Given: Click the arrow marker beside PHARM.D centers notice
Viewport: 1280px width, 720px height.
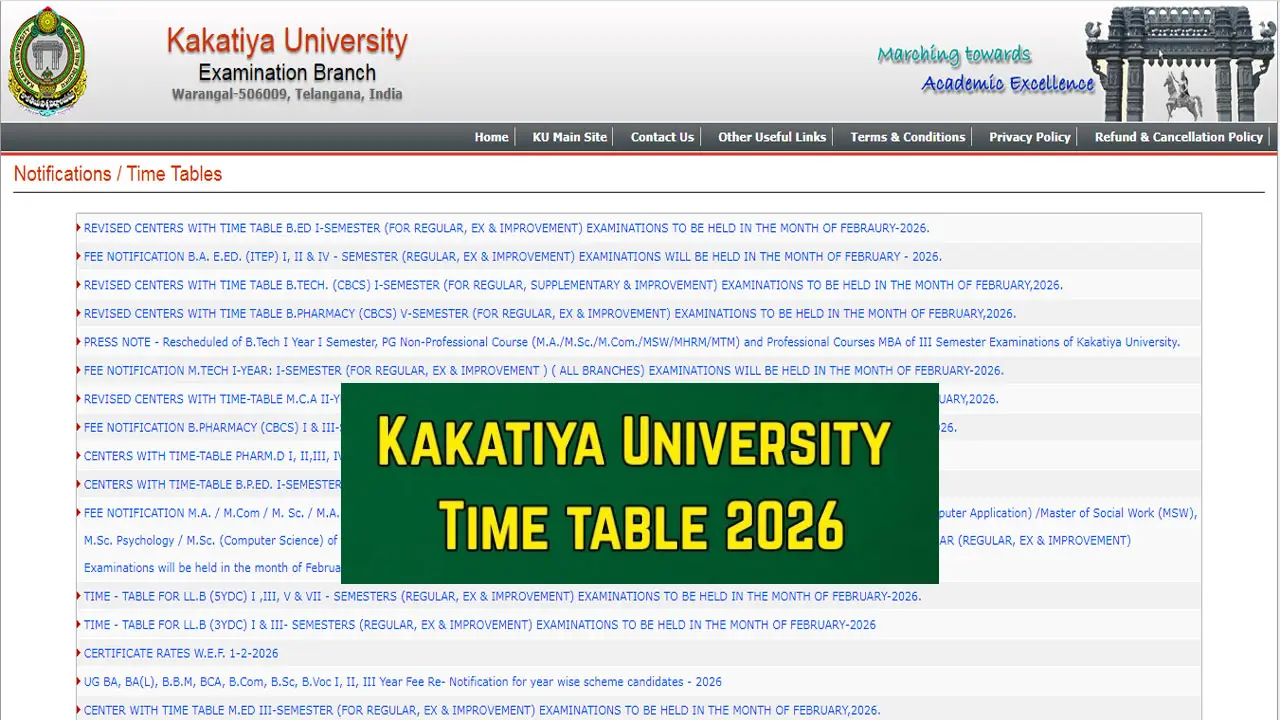Looking at the screenshot, I should click(x=79, y=456).
